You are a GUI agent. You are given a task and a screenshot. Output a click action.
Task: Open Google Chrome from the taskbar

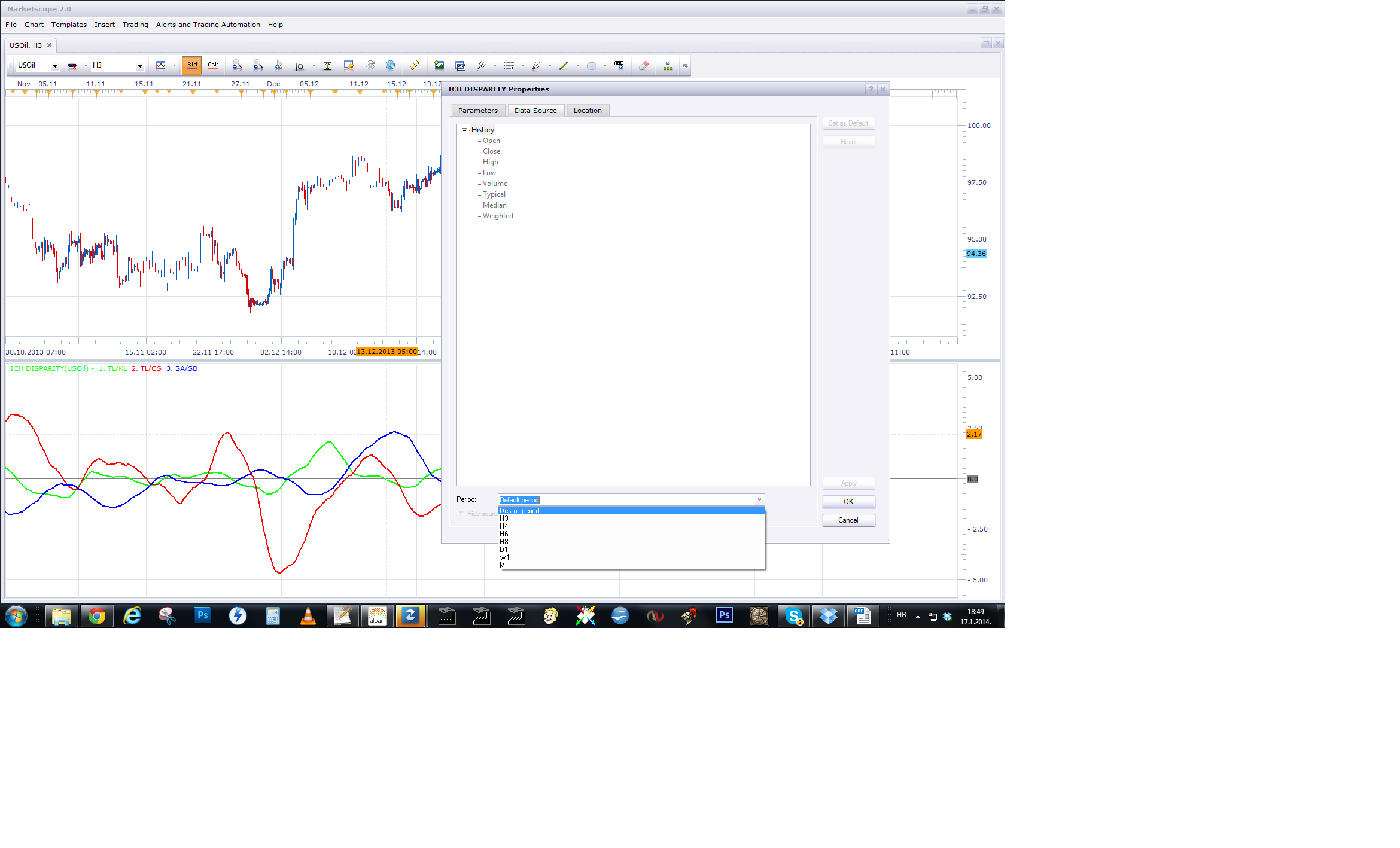tap(97, 616)
